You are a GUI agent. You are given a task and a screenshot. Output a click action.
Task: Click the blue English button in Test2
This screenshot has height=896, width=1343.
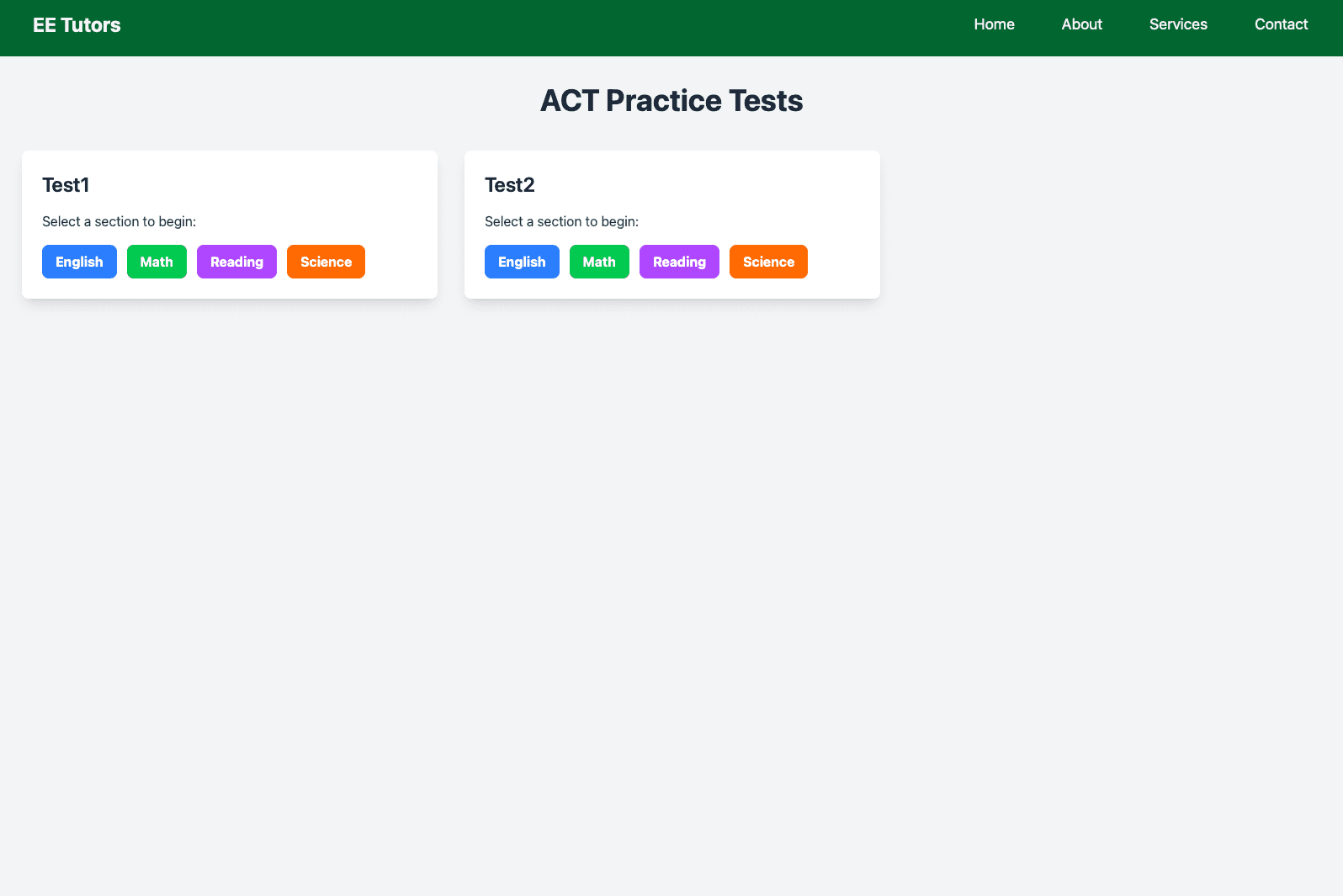(522, 262)
